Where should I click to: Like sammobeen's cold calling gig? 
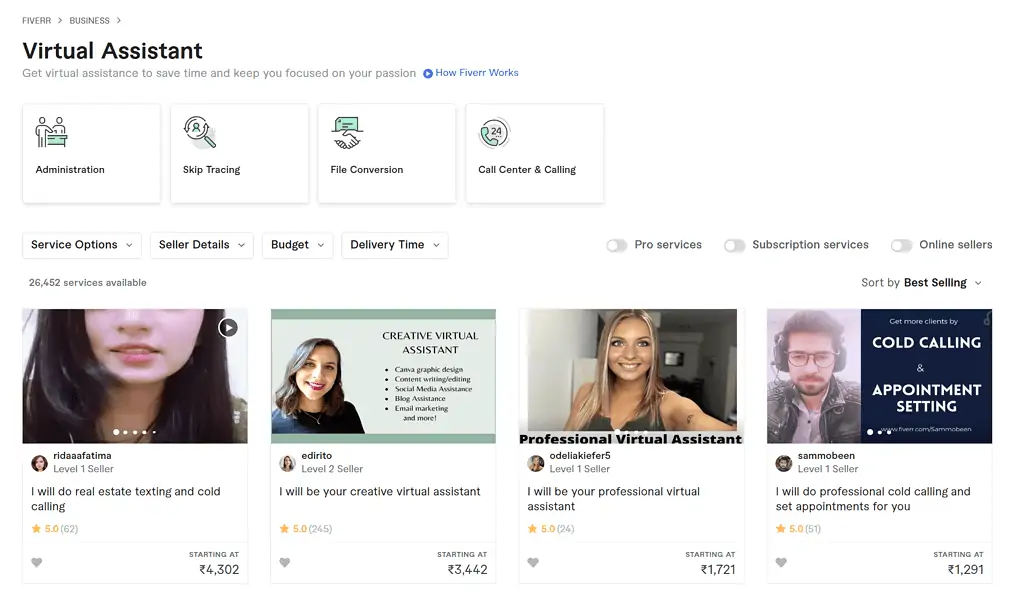pos(781,563)
